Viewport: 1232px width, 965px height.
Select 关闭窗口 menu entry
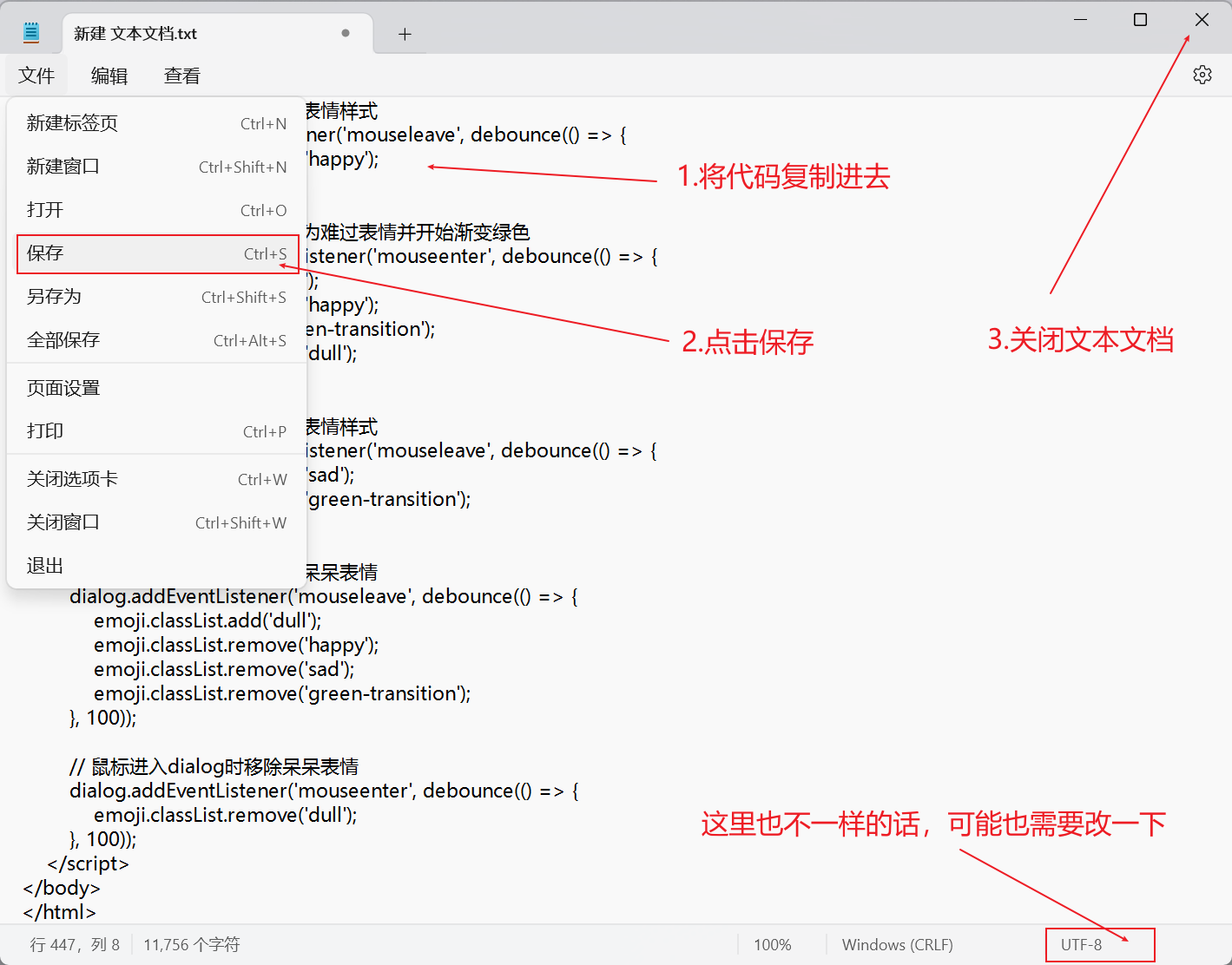156,522
